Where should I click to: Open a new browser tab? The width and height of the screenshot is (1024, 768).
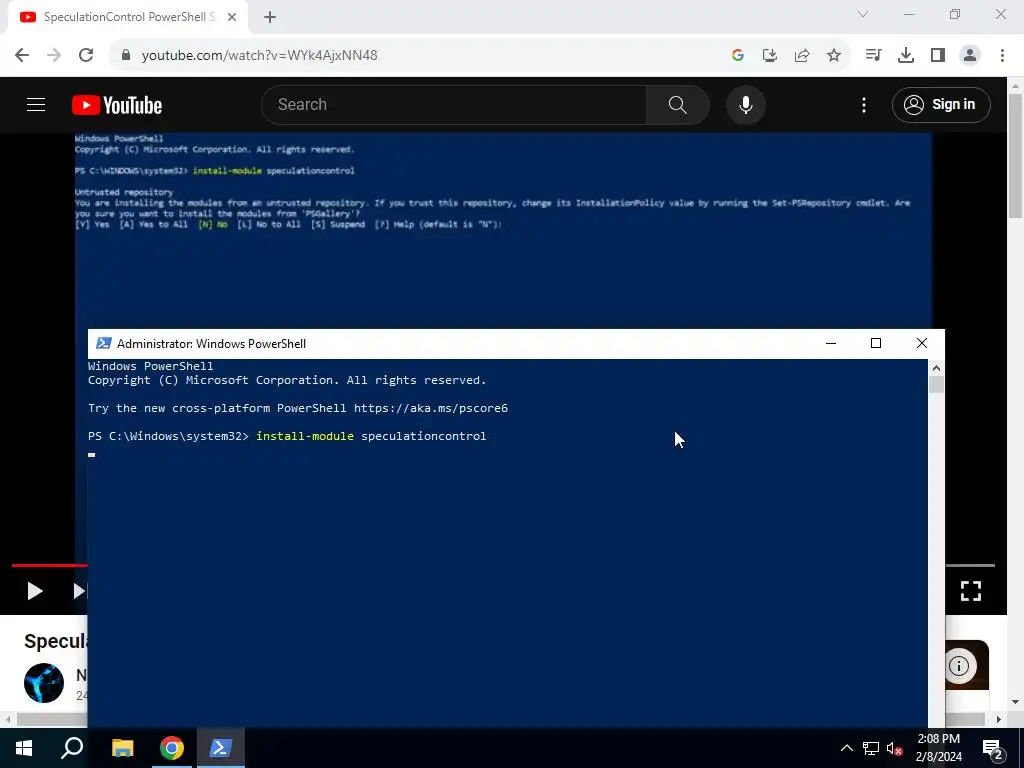[x=270, y=17]
